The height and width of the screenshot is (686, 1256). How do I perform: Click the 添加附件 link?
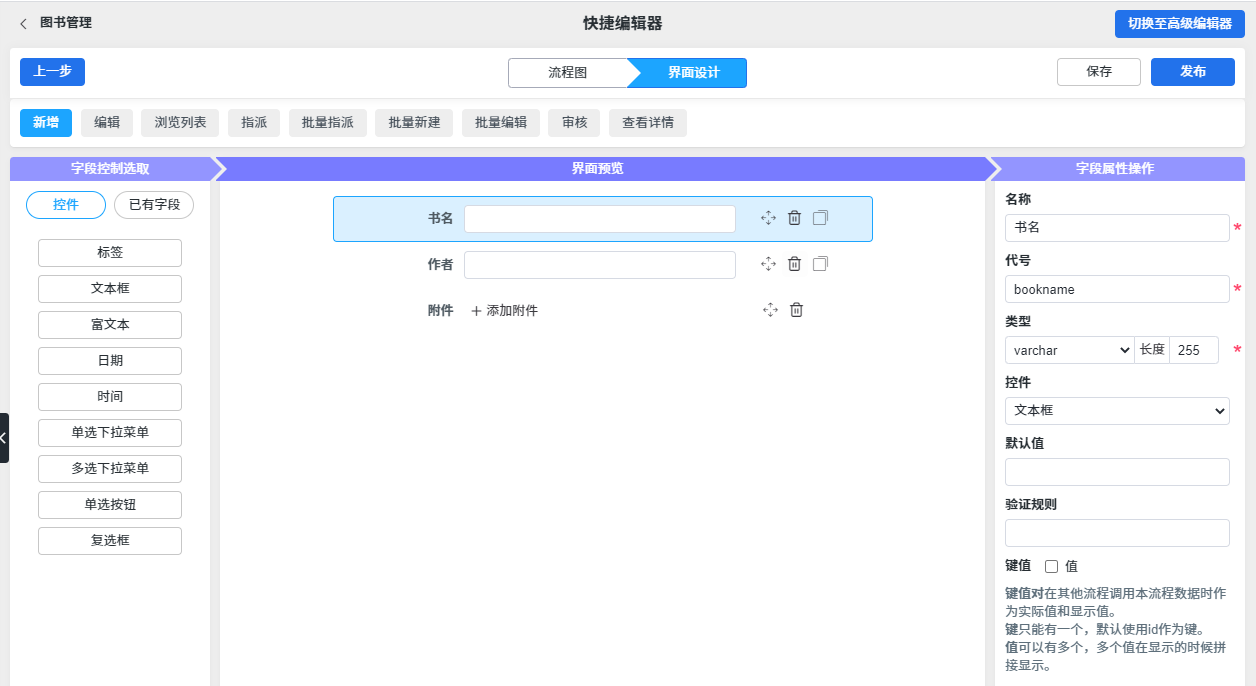(x=504, y=311)
